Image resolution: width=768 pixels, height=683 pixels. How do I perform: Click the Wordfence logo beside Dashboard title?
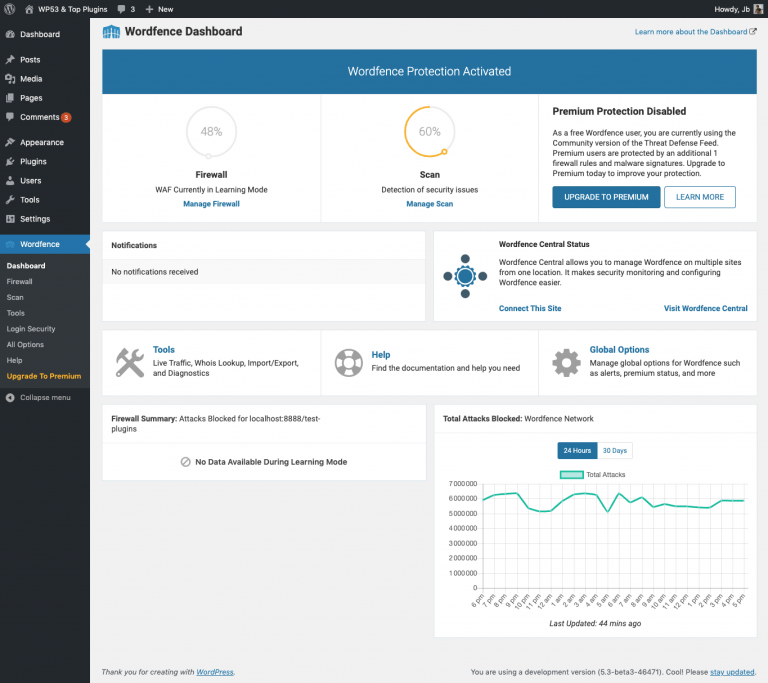[x=111, y=32]
